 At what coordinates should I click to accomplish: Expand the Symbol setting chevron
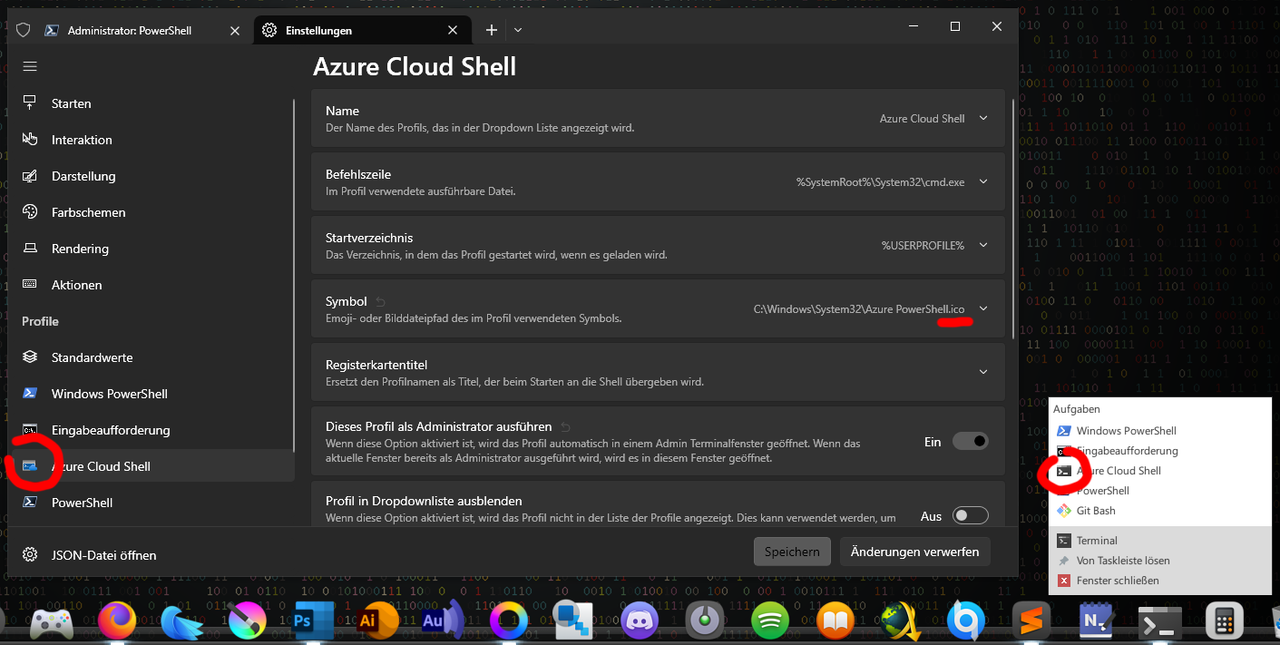click(x=983, y=309)
